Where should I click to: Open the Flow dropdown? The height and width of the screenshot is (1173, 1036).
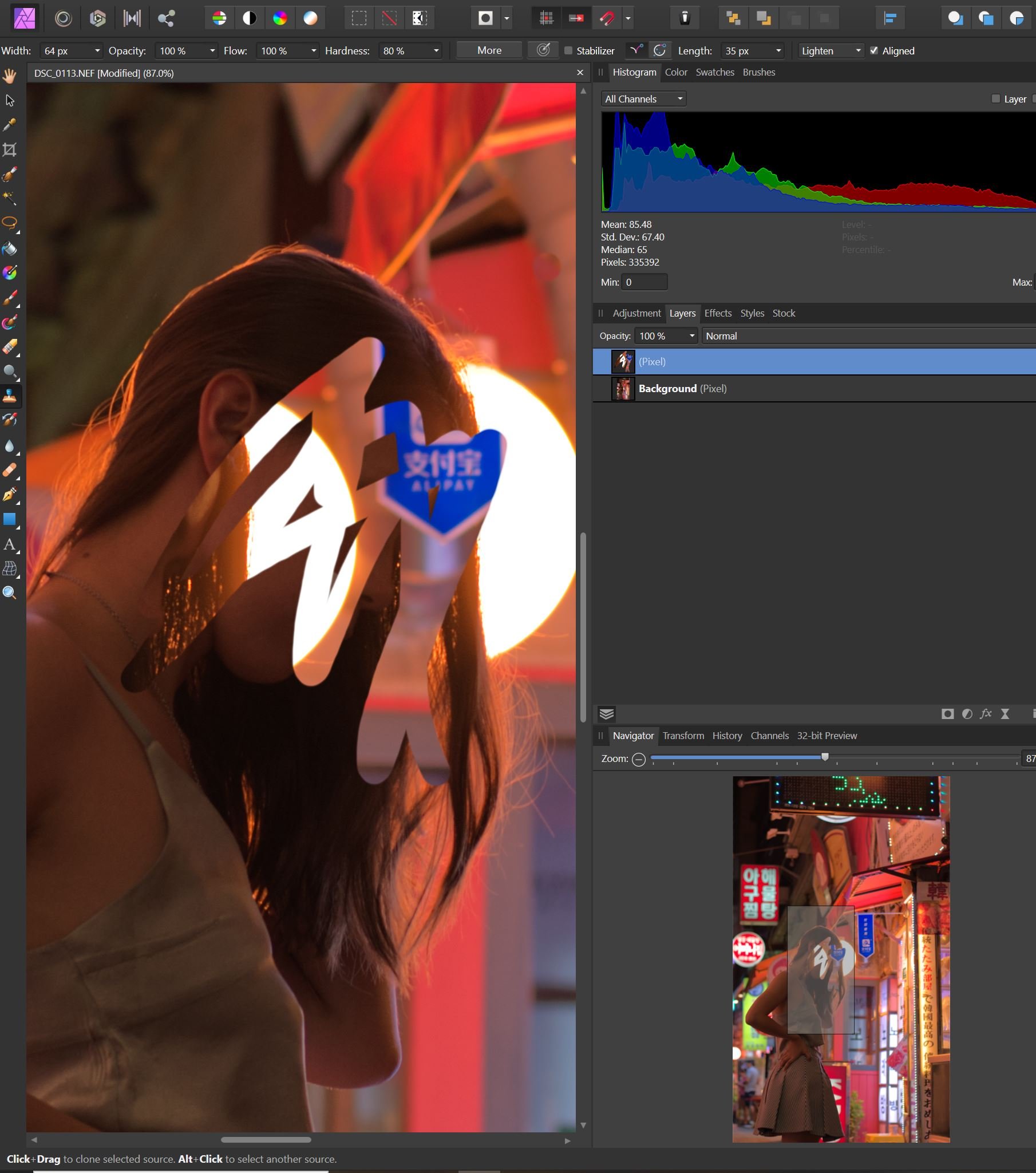(x=314, y=51)
